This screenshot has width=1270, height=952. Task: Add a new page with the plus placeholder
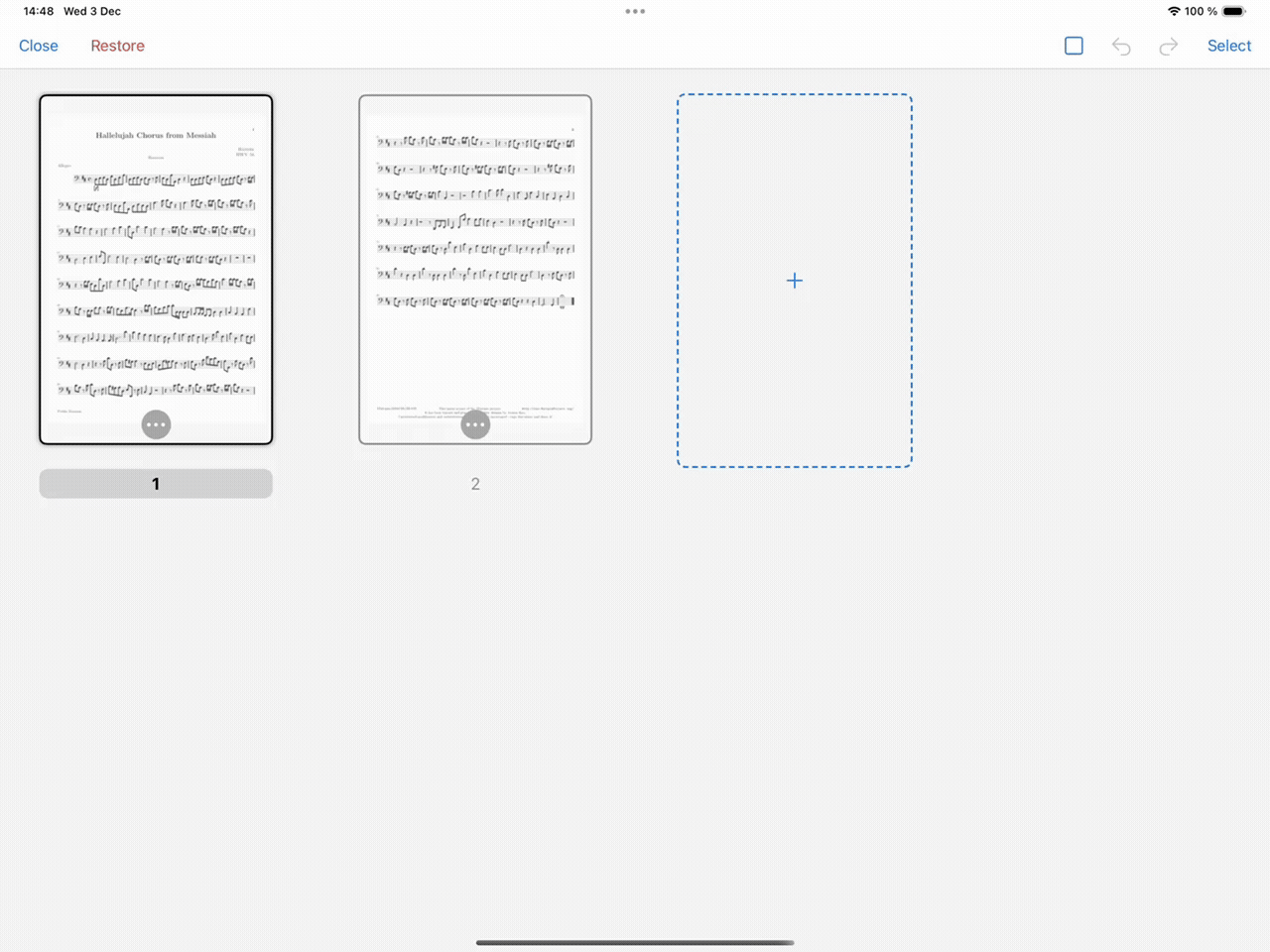pos(795,281)
